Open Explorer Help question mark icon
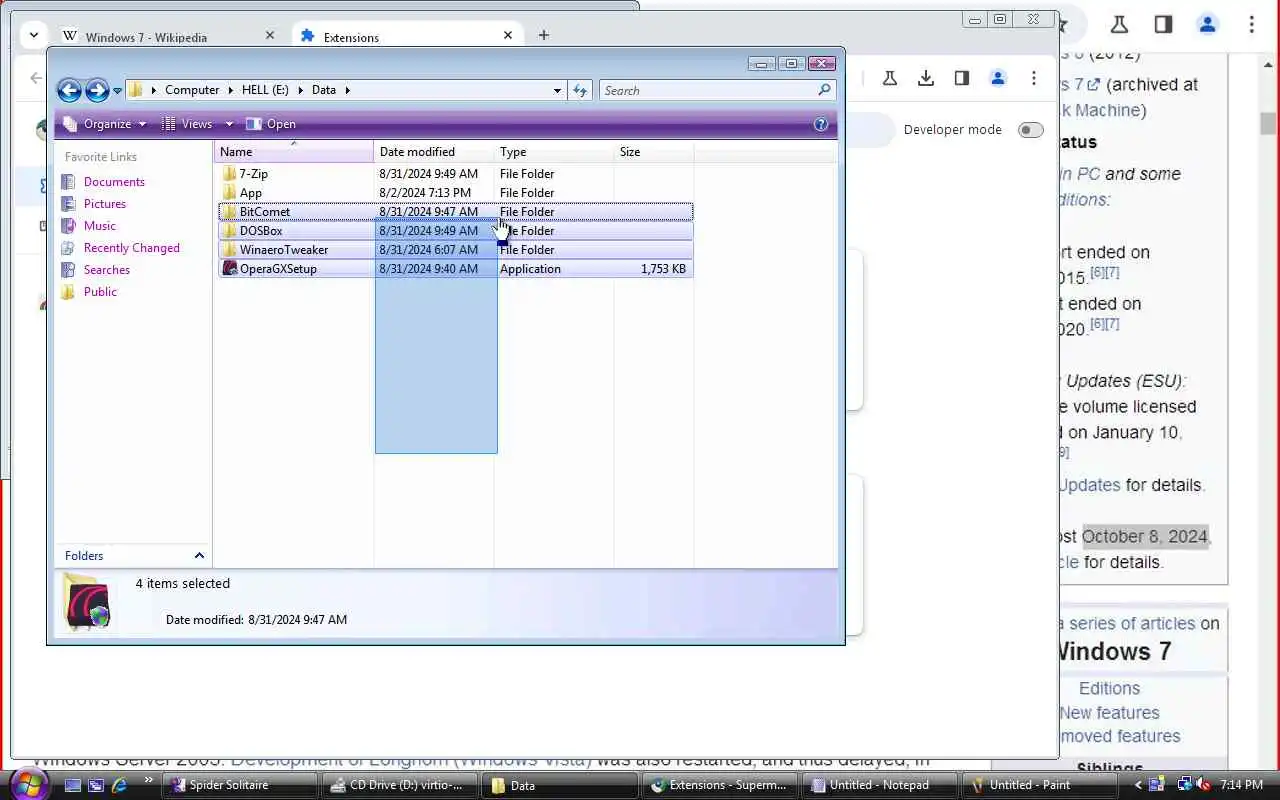Viewport: 1280px width, 800px height. (x=821, y=124)
